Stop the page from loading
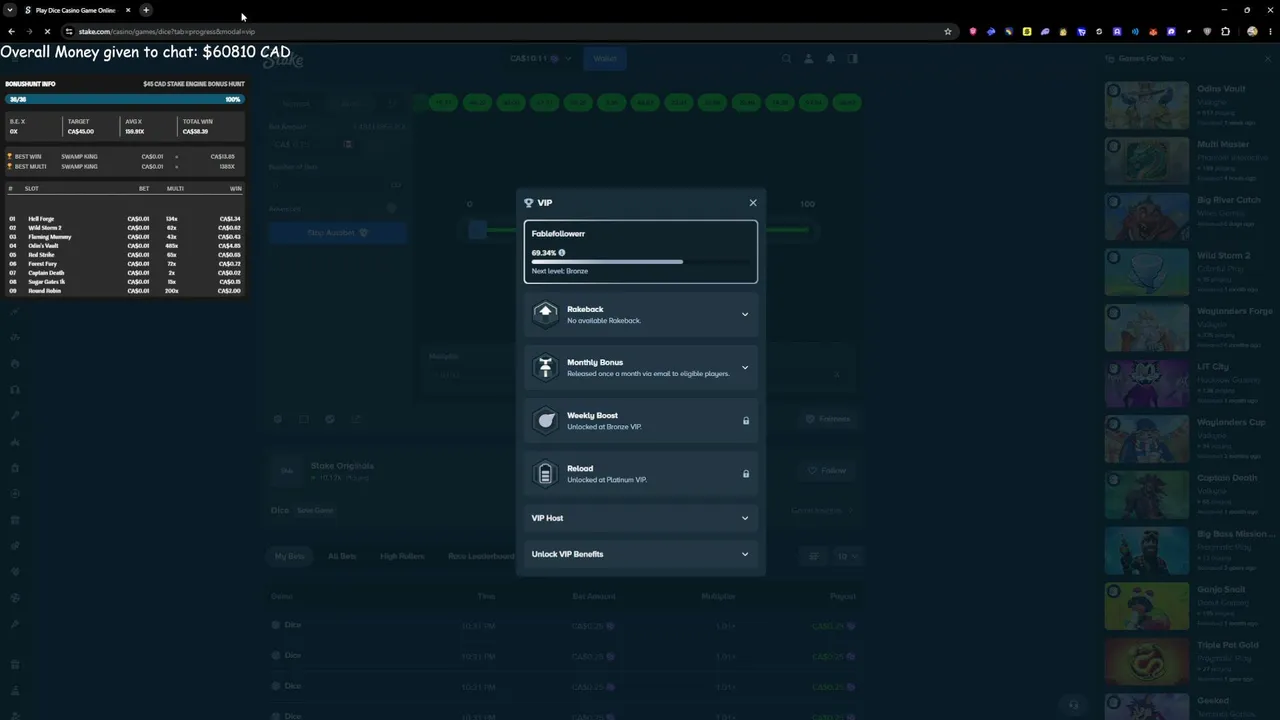The height and width of the screenshot is (720, 1280). (47, 31)
